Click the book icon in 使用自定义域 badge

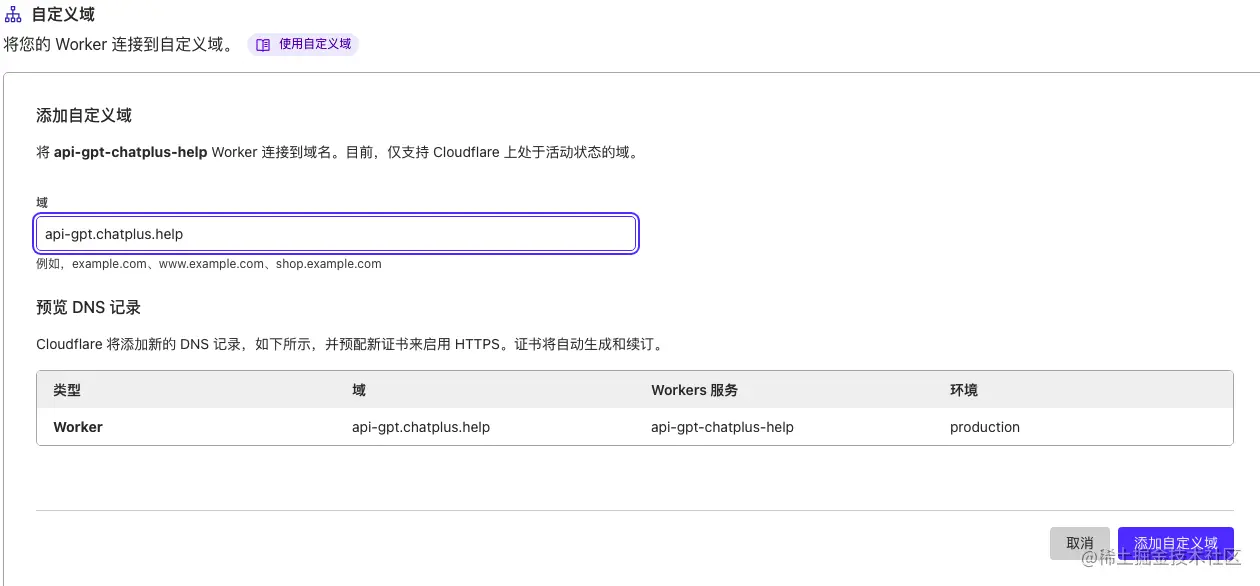263,45
